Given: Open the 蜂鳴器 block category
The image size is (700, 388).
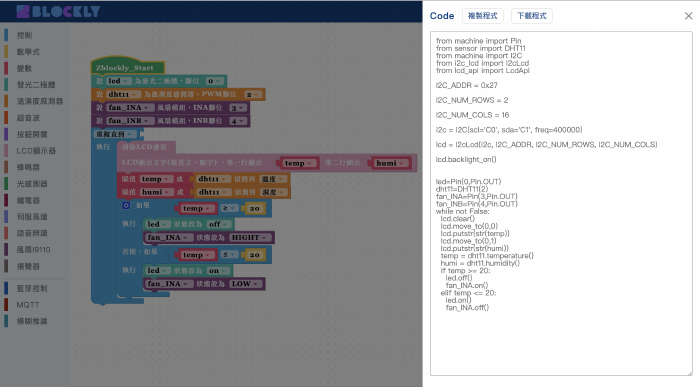Looking at the screenshot, I should tap(28, 167).
